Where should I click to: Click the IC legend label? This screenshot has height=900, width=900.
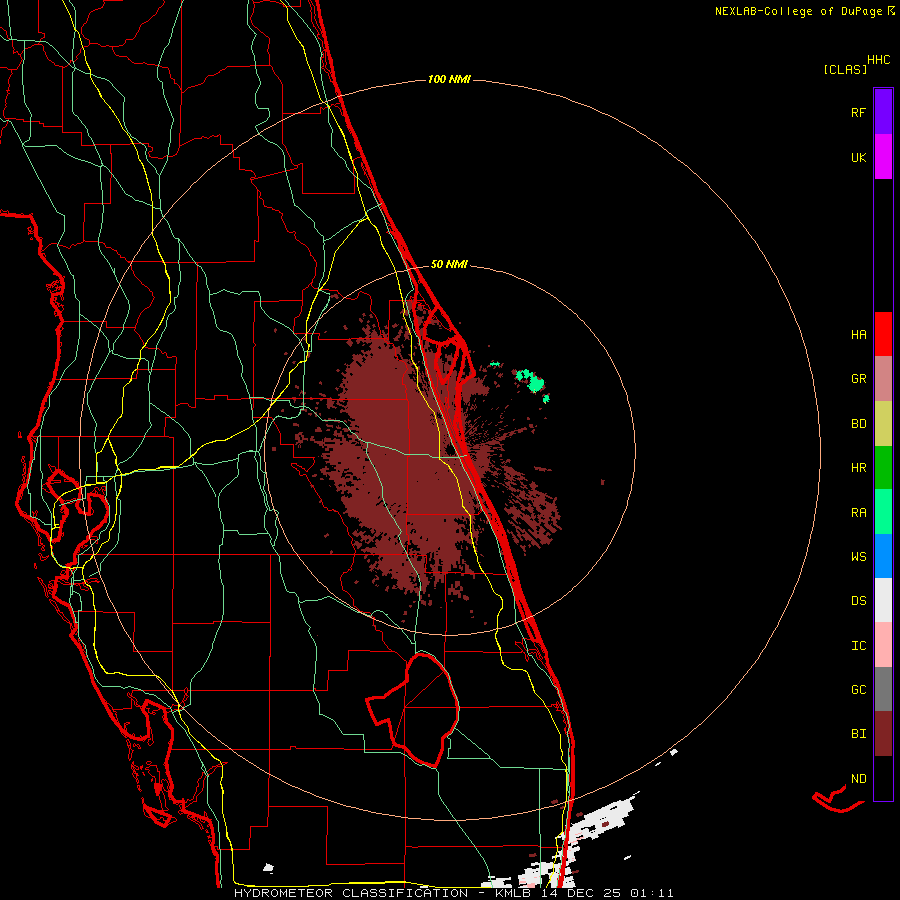[x=858, y=646]
